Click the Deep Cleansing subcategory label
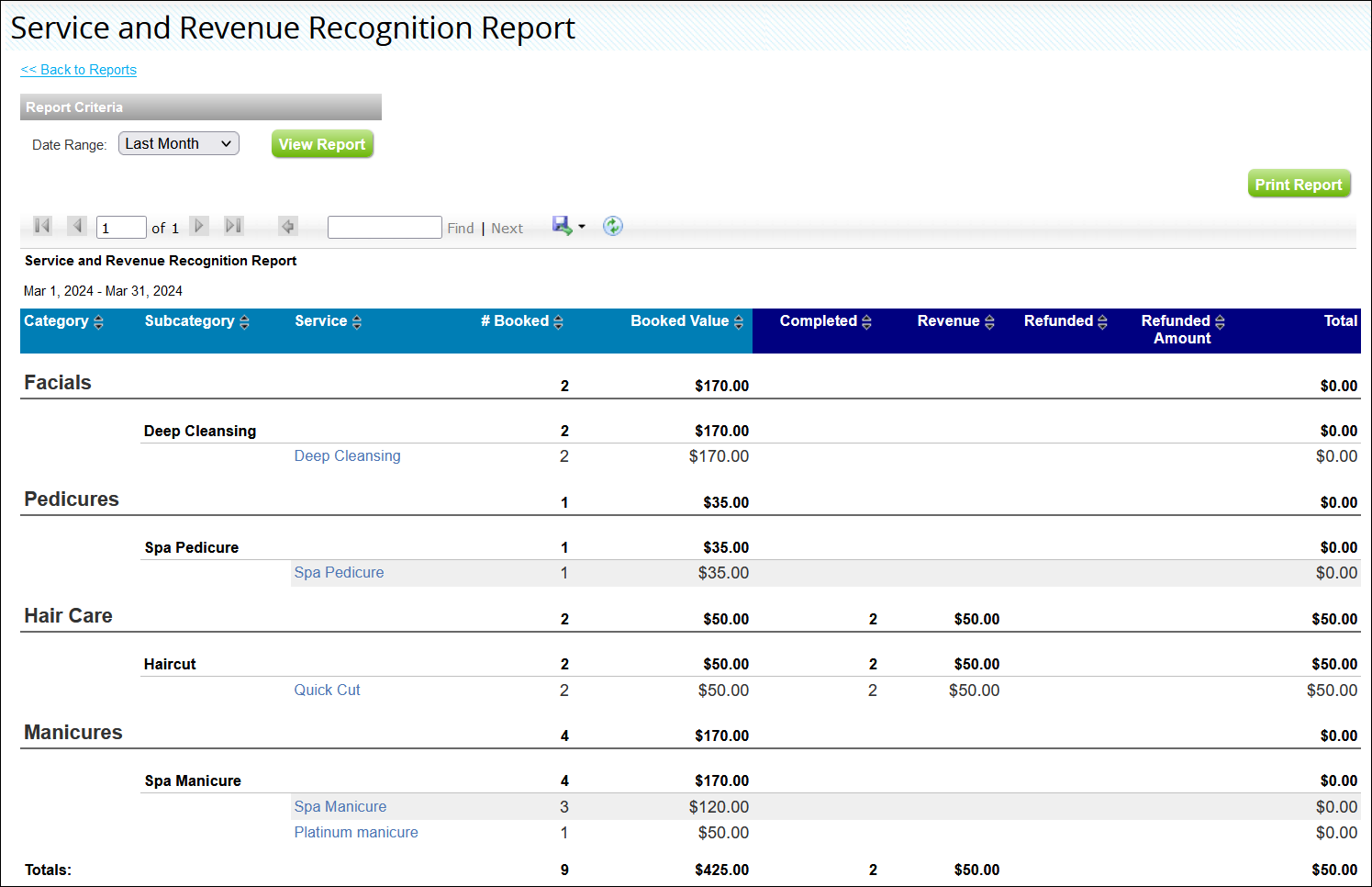The width and height of the screenshot is (1372, 887). pyautogui.click(x=200, y=432)
